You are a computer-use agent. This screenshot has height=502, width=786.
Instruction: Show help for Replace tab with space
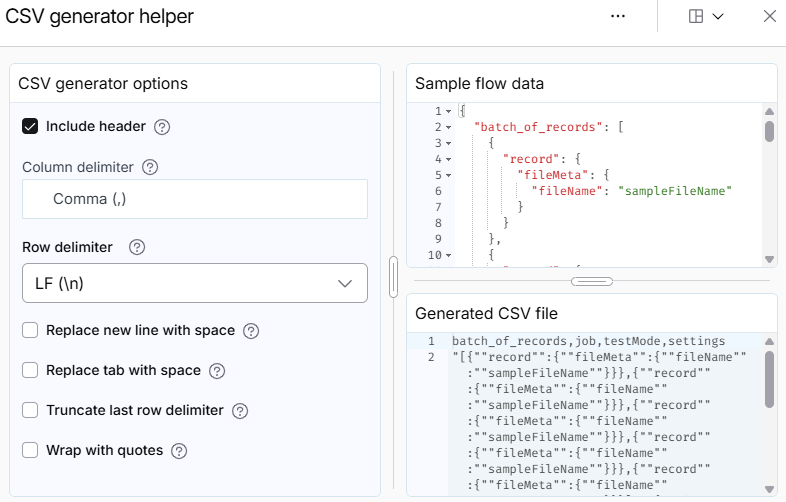[x=217, y=371]
